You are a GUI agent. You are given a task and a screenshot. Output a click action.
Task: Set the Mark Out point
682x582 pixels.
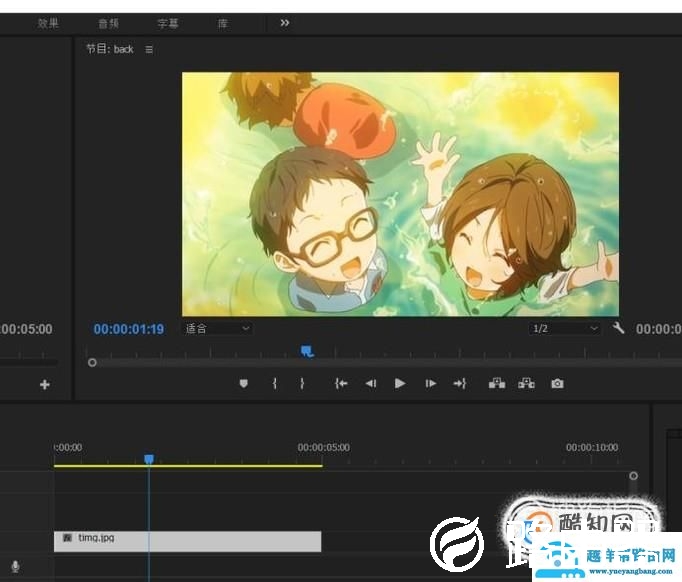pyautogui.click(x=302, y=383)
